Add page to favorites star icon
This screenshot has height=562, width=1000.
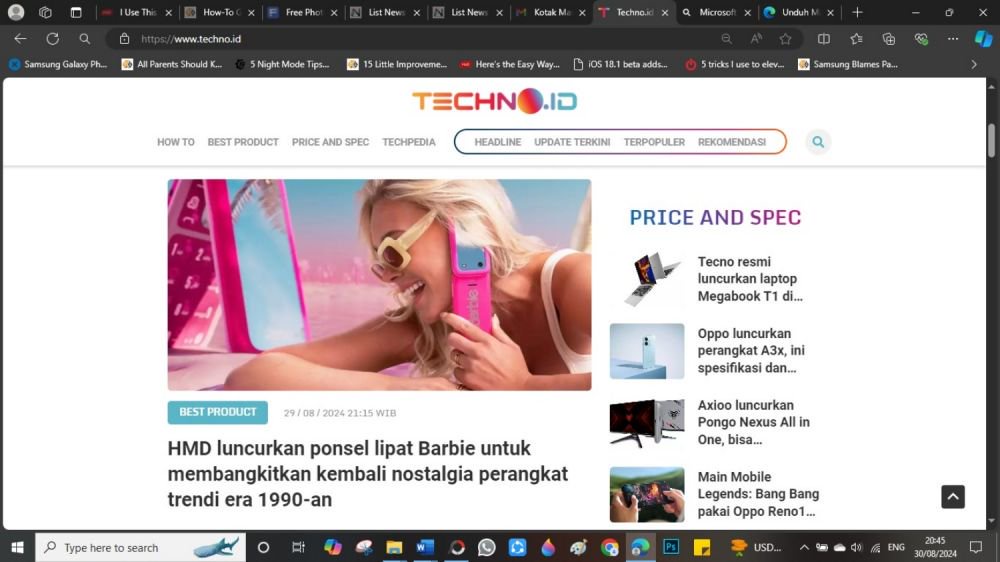[x=785, y=39]
